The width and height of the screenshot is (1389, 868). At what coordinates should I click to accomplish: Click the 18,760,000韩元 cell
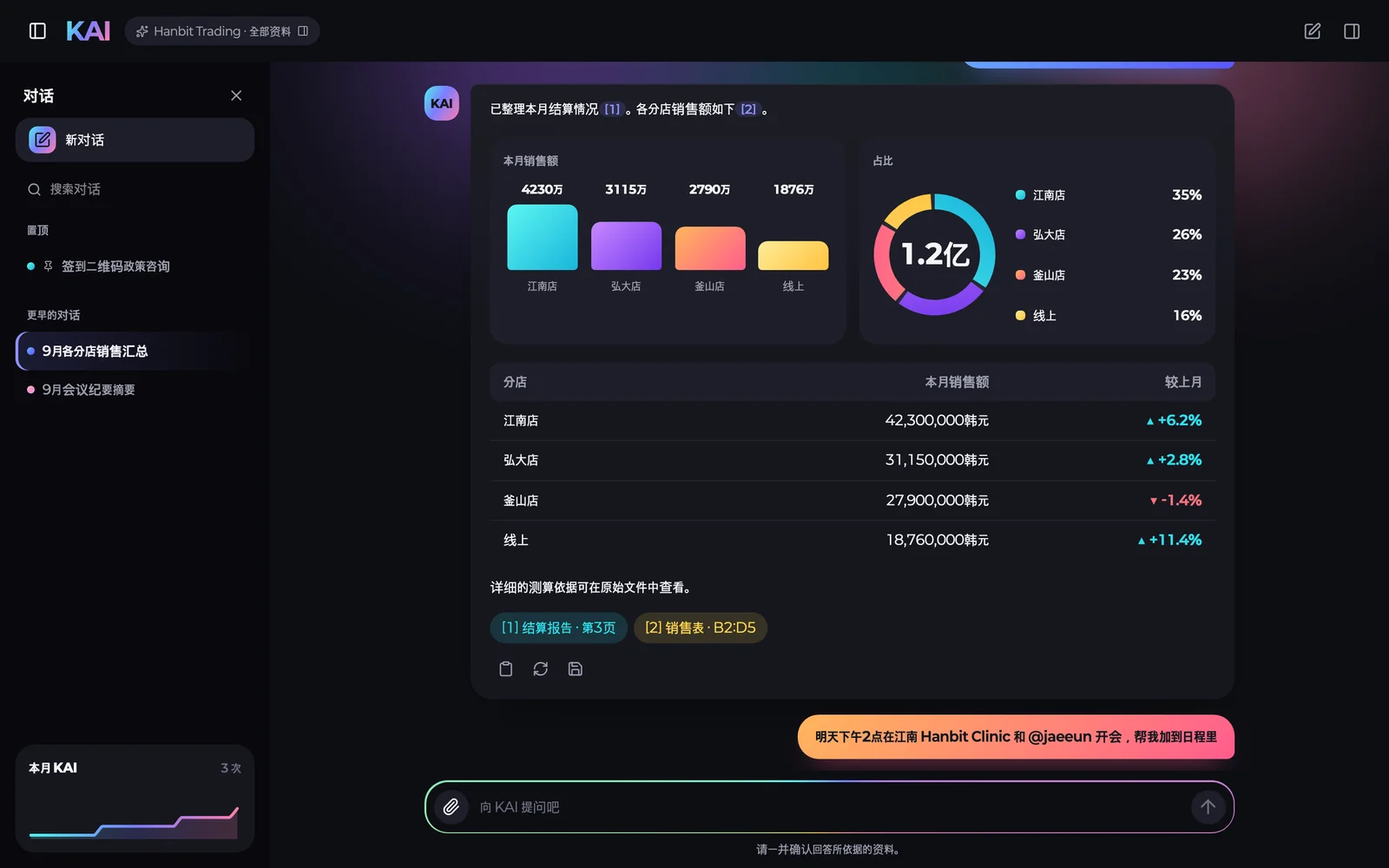(x=937, y=540)
